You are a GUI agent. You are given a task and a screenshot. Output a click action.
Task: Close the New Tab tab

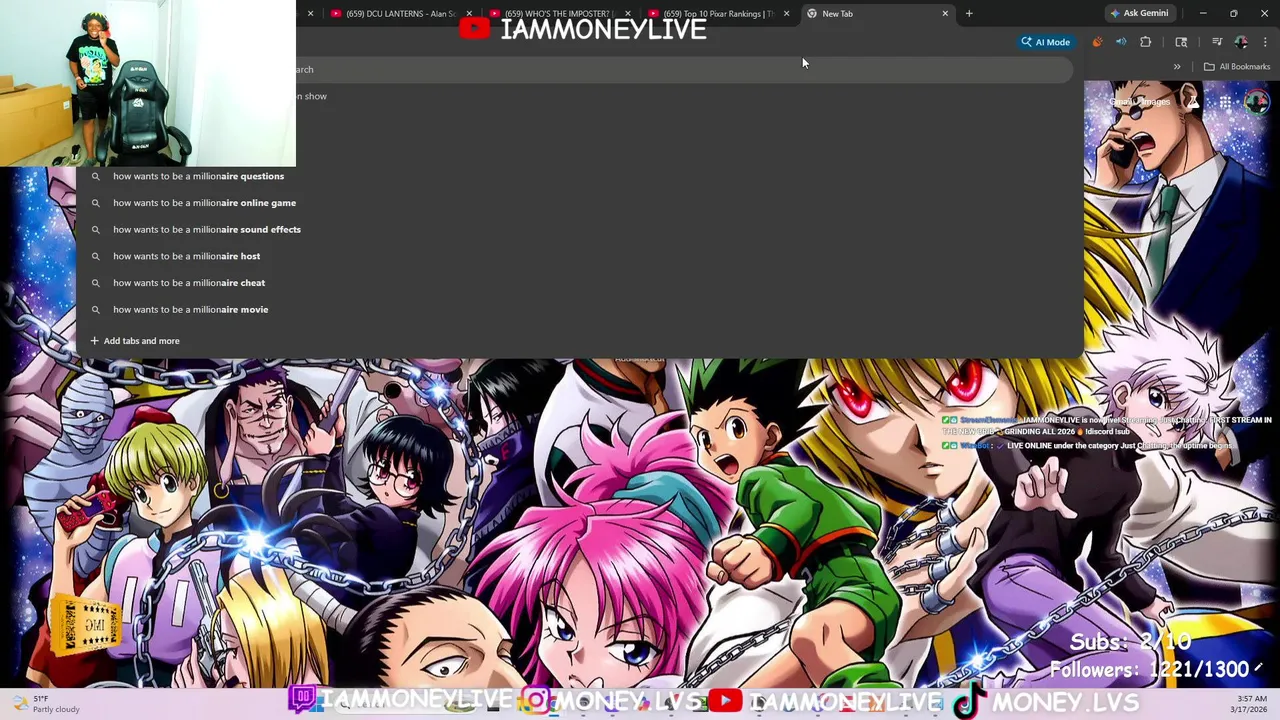(x=945, y=14)
